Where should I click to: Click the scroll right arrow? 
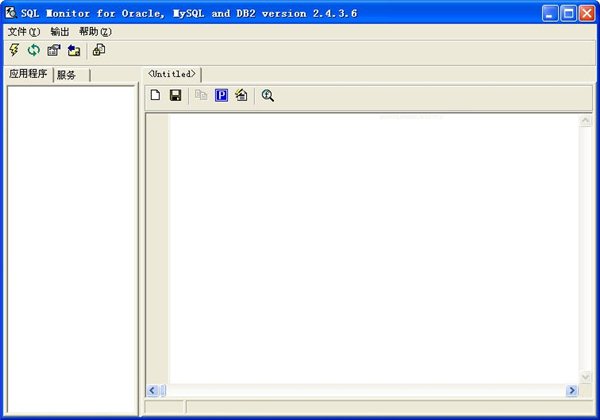tap(572, 390)
